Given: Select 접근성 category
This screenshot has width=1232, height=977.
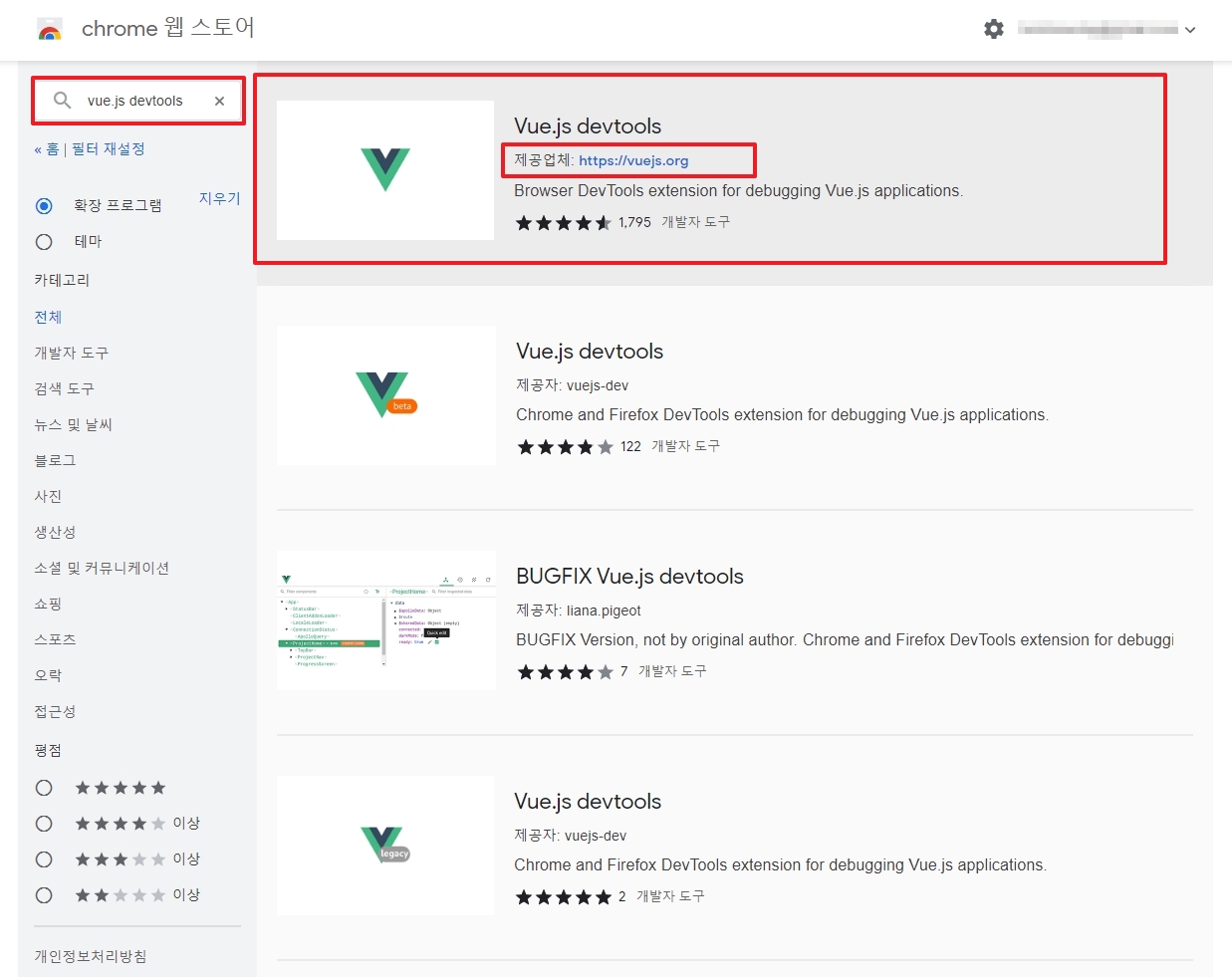Looking at the screenshot, I should point(55,711).
